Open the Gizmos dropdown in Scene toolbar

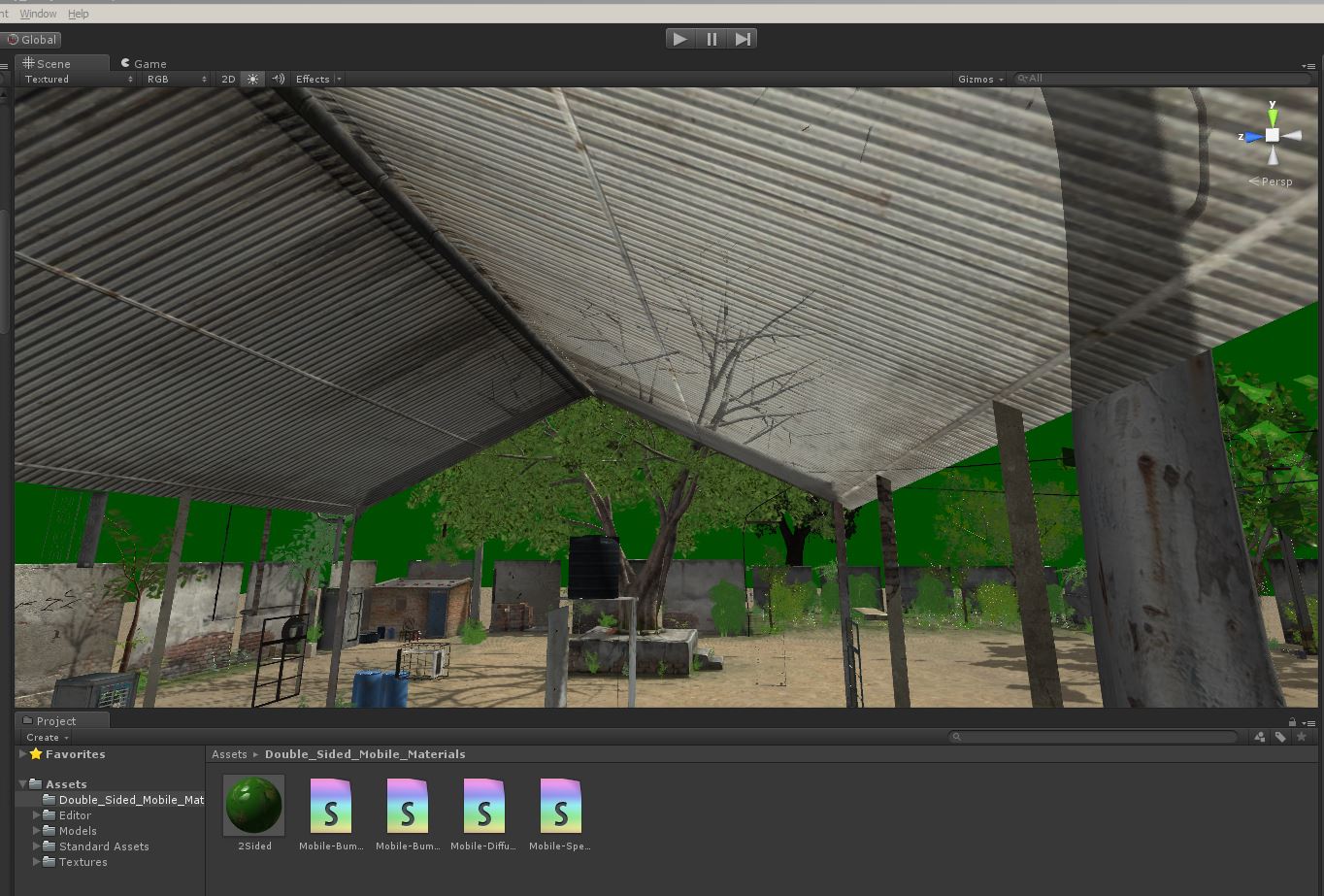point(978,79)
